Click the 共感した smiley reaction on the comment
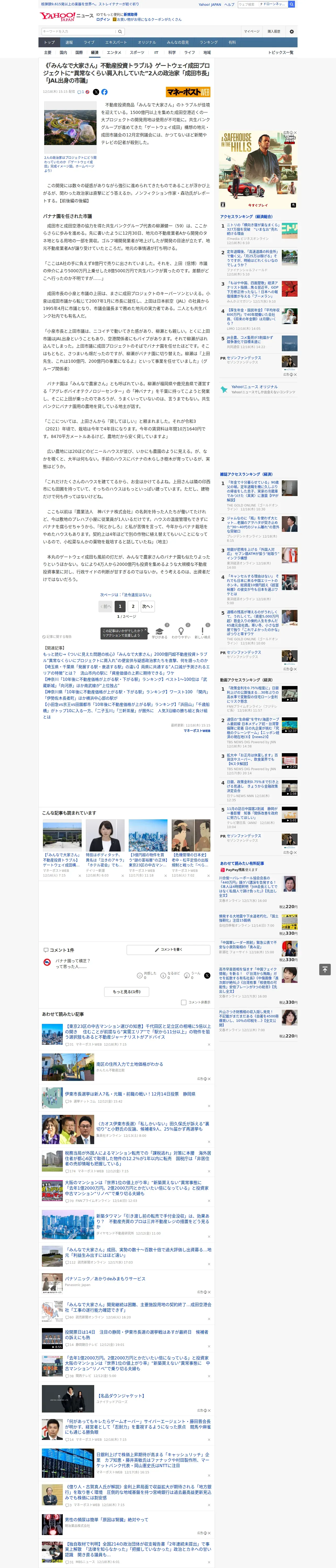This screenshot has height=1568, width=336. 140,976
